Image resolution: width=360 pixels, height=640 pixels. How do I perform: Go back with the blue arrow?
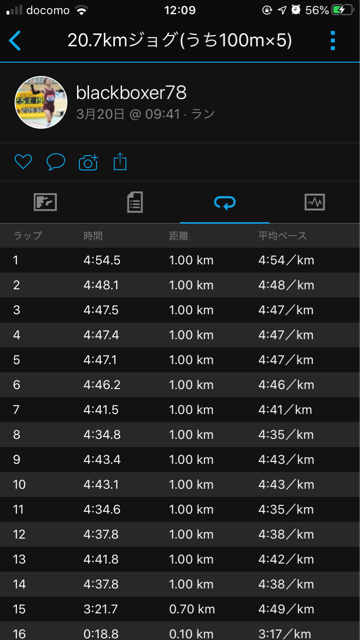pos(15,41)
